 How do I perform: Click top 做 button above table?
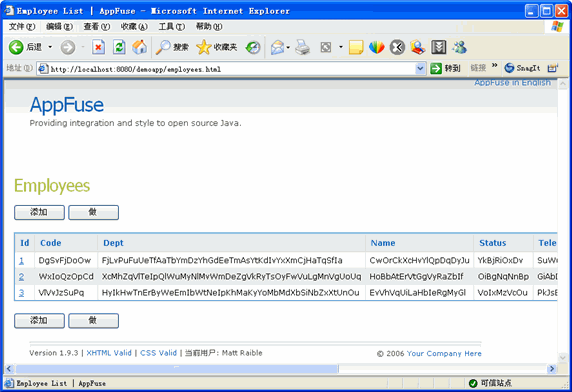point(93,212)
